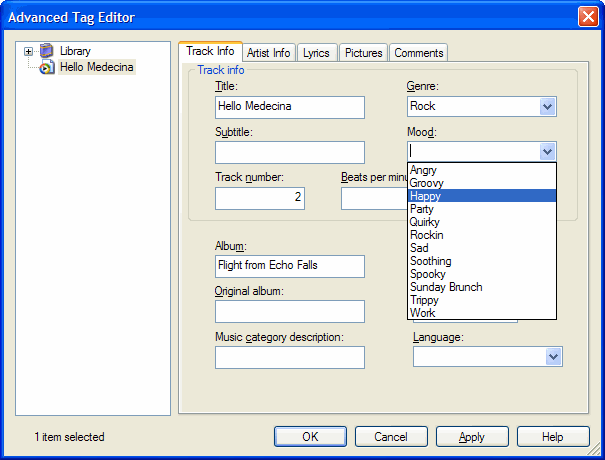Close the Mood dropdown using its arrow
The height and width of the screenshot is (460, 605).
coord(547,152)
